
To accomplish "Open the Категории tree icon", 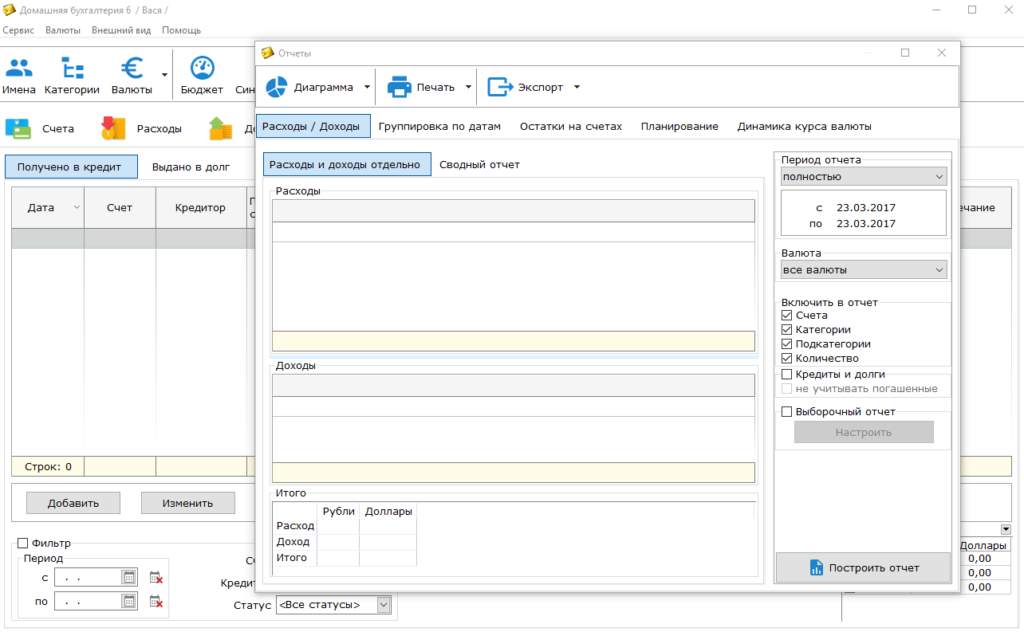I will (x=72, y=69).
